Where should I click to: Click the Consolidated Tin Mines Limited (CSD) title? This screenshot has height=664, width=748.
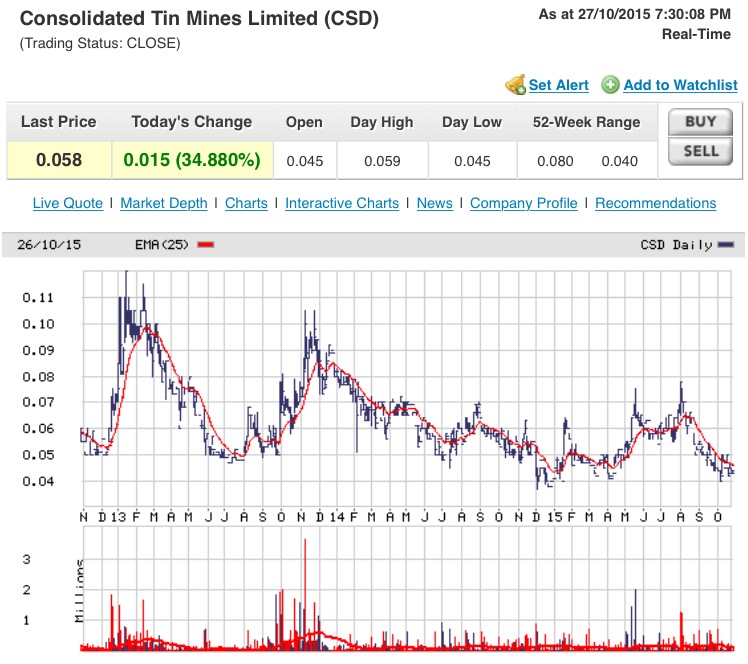click(199, 19)
